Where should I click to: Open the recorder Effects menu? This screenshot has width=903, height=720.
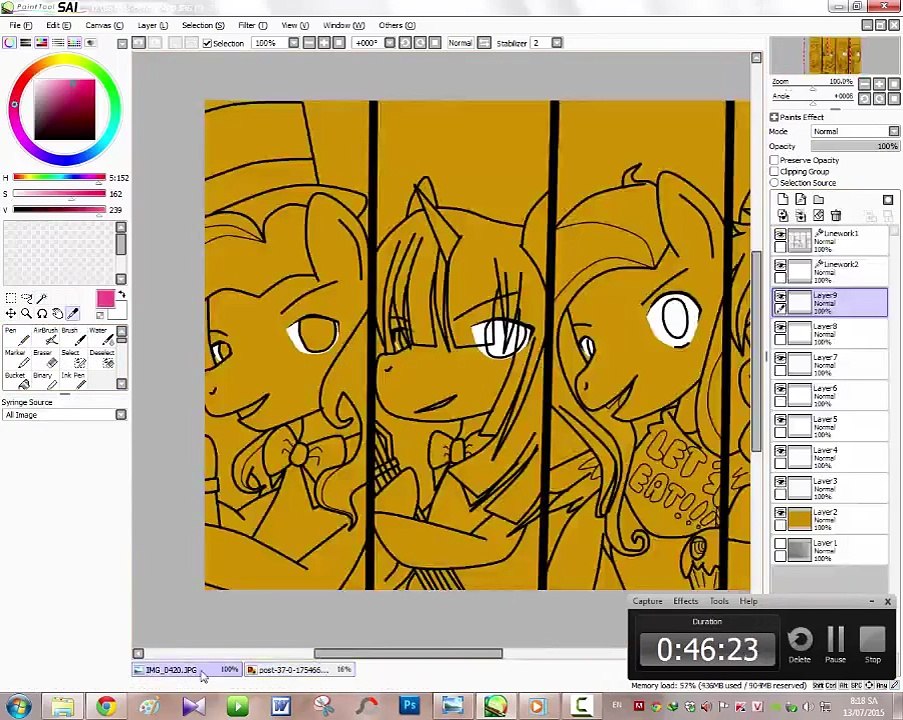click(x=686, y=601)
